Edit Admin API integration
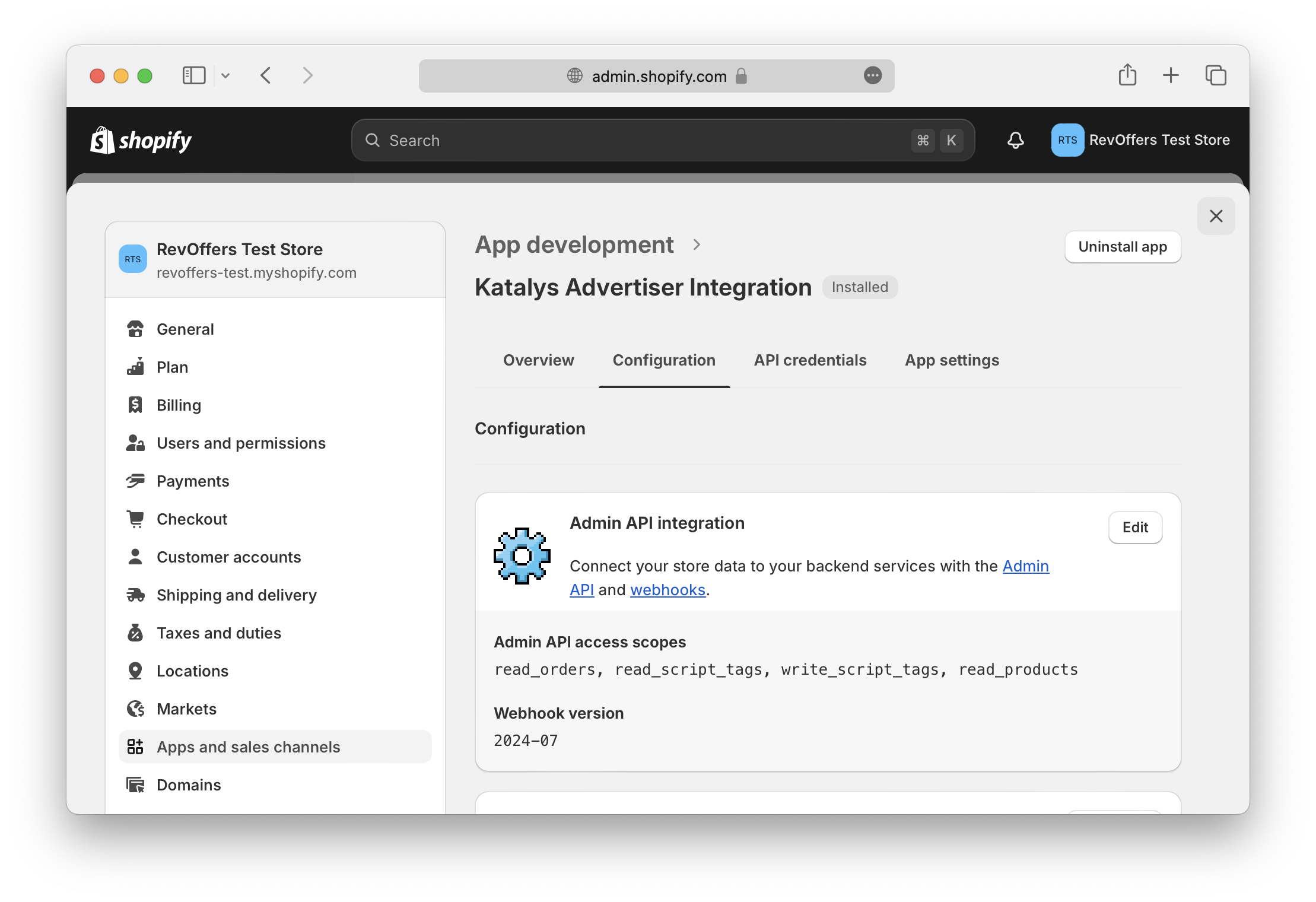 click(1134, 528)
